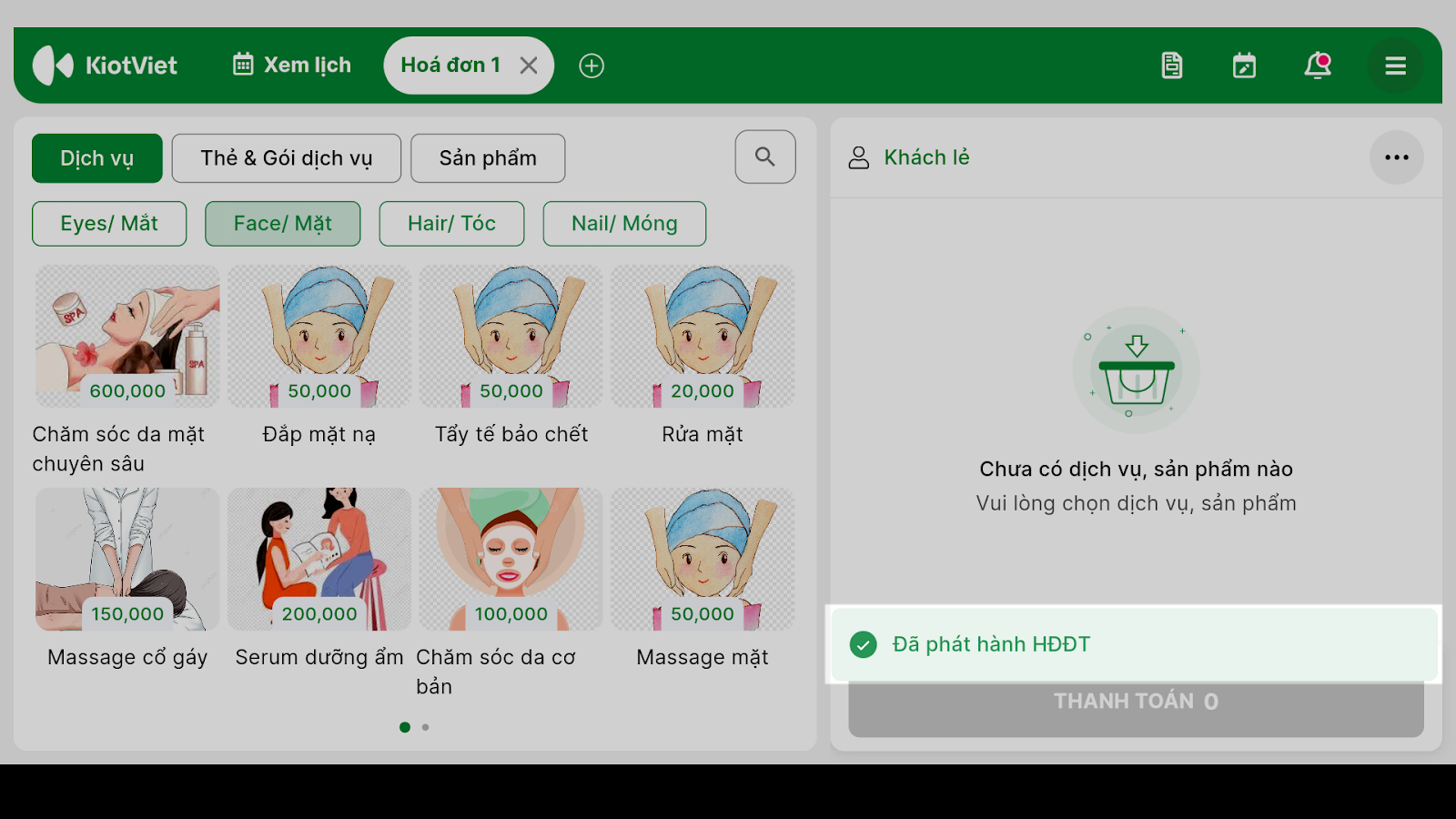Filter by Eyes/ Mắt category
Viewport: 1456px width, 819px height.
click(x=109, y=224)
